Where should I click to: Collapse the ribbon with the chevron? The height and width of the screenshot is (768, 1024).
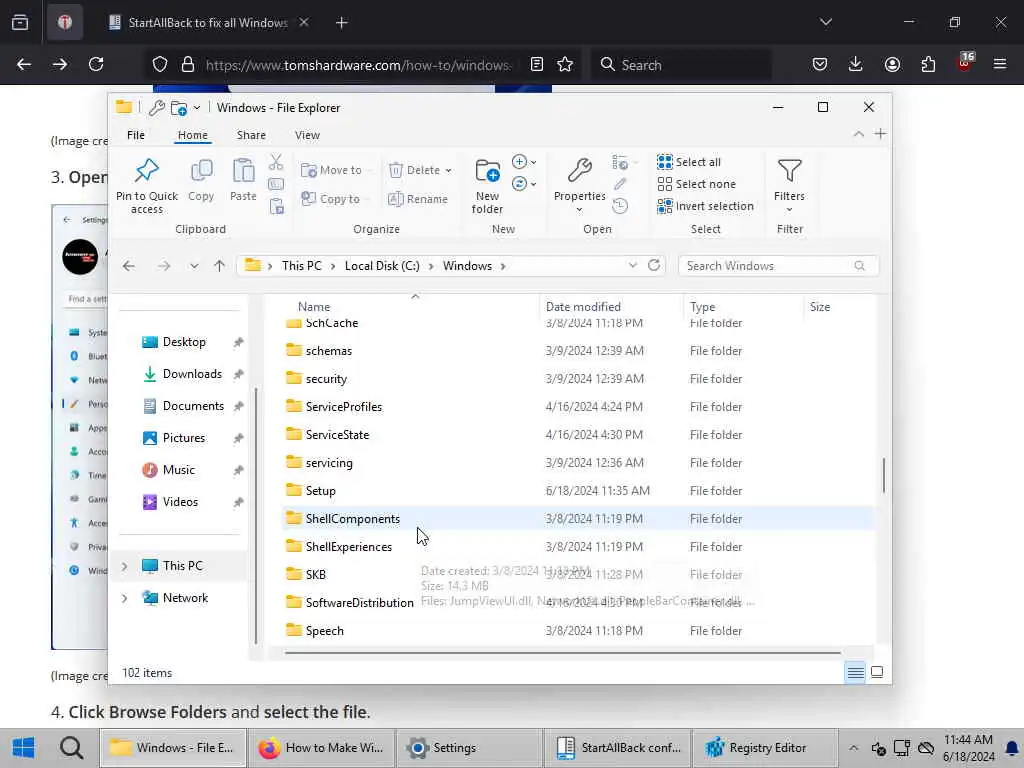pos(859,134)
